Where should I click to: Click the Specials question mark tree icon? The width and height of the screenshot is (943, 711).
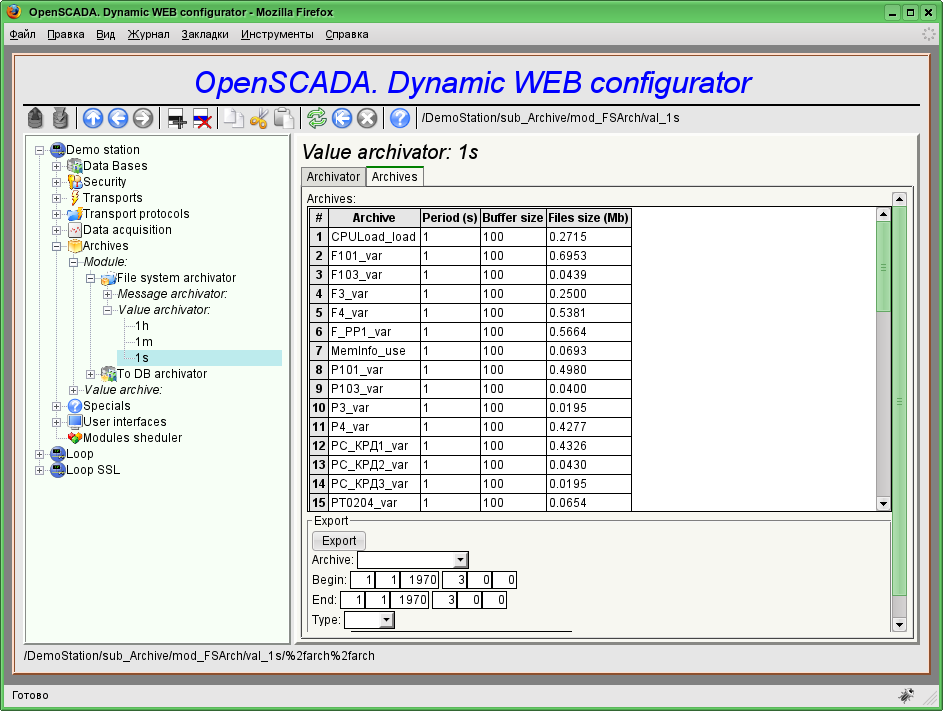[x=75, y=406]
